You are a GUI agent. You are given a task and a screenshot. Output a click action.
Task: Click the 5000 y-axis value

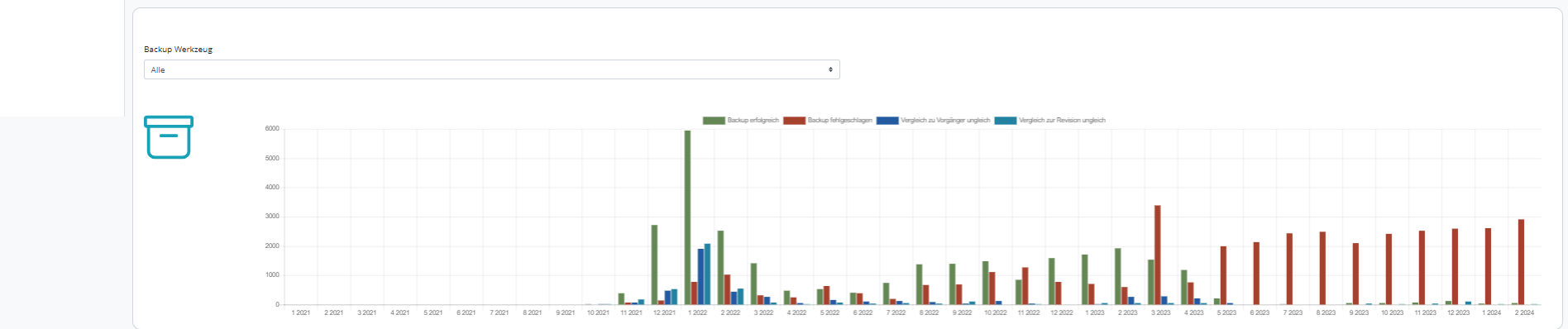click(272, 158)
